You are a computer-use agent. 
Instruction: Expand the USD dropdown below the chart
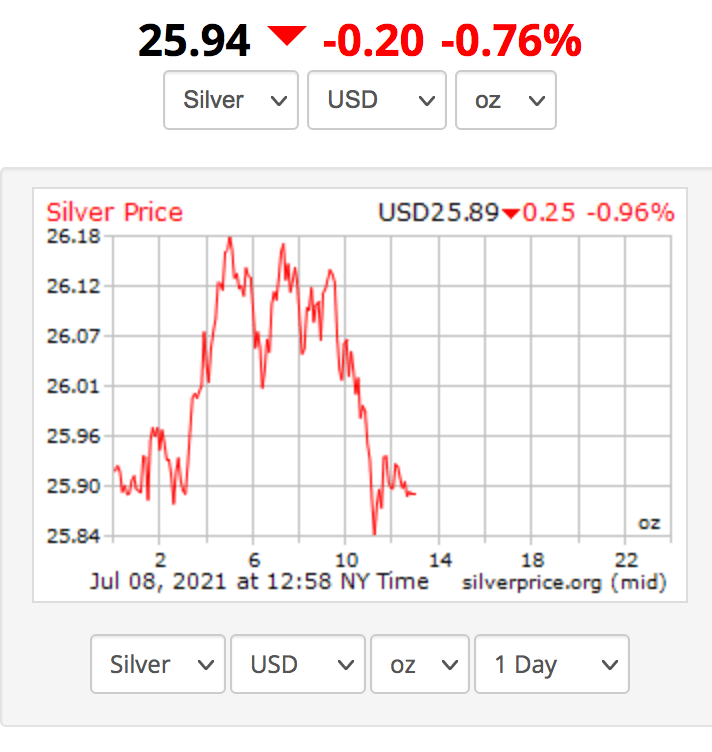tap(298, 664)
